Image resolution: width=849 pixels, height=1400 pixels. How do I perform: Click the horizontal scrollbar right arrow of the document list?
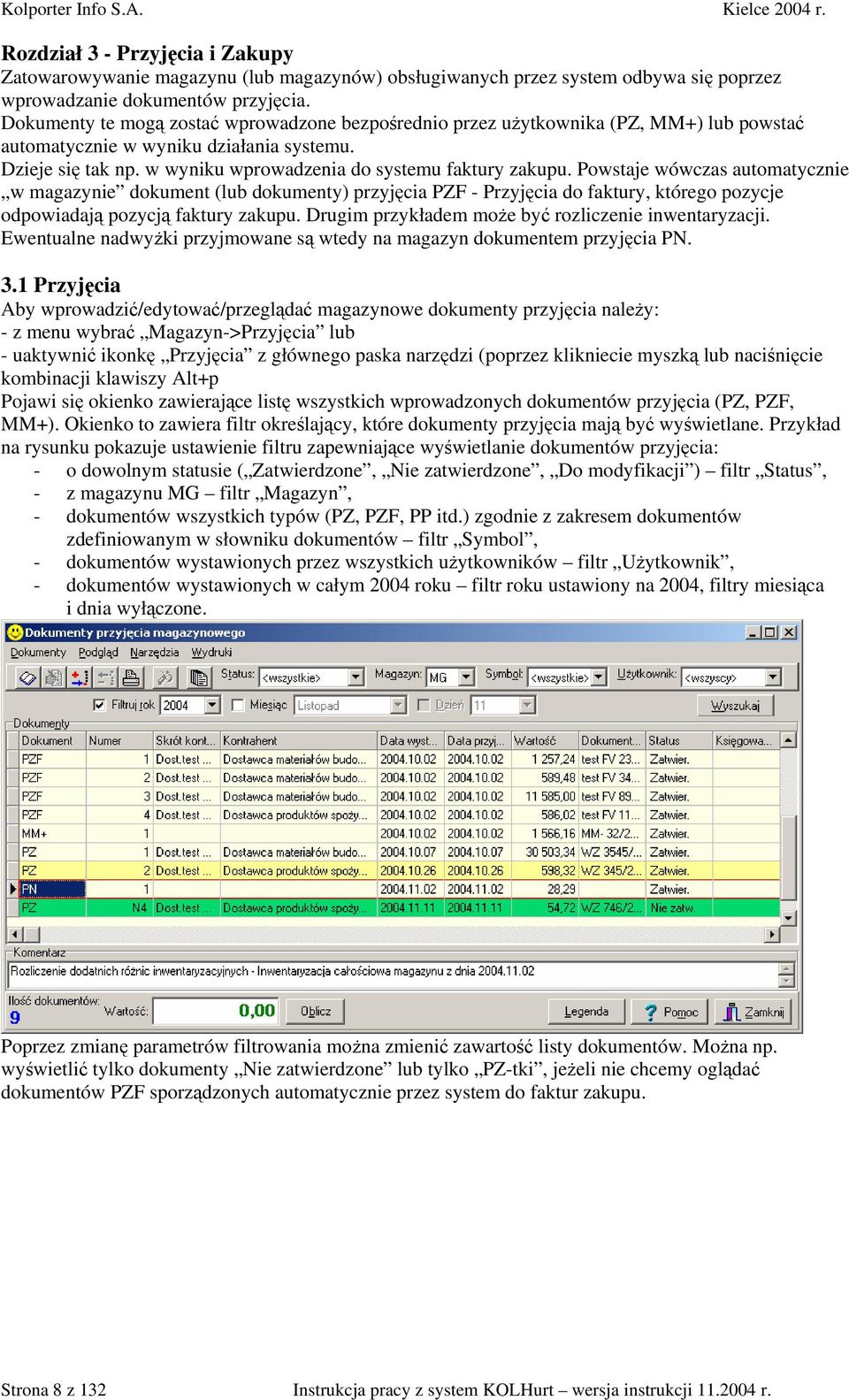click(773, 934)
